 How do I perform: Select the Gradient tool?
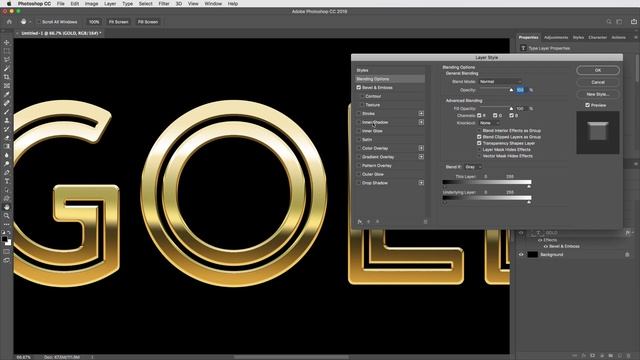point(7,146)
